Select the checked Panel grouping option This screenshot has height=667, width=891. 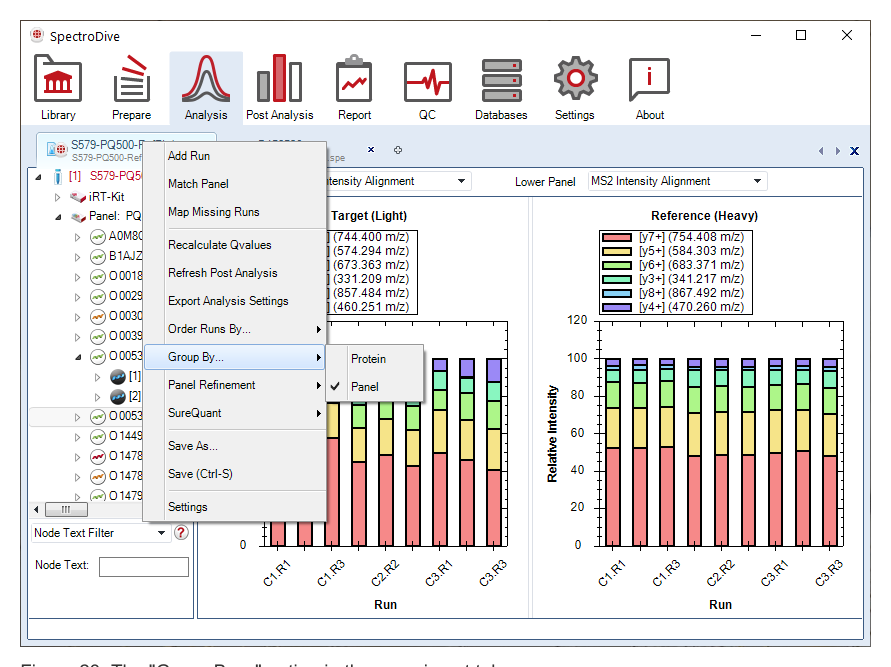pos(374,387)
